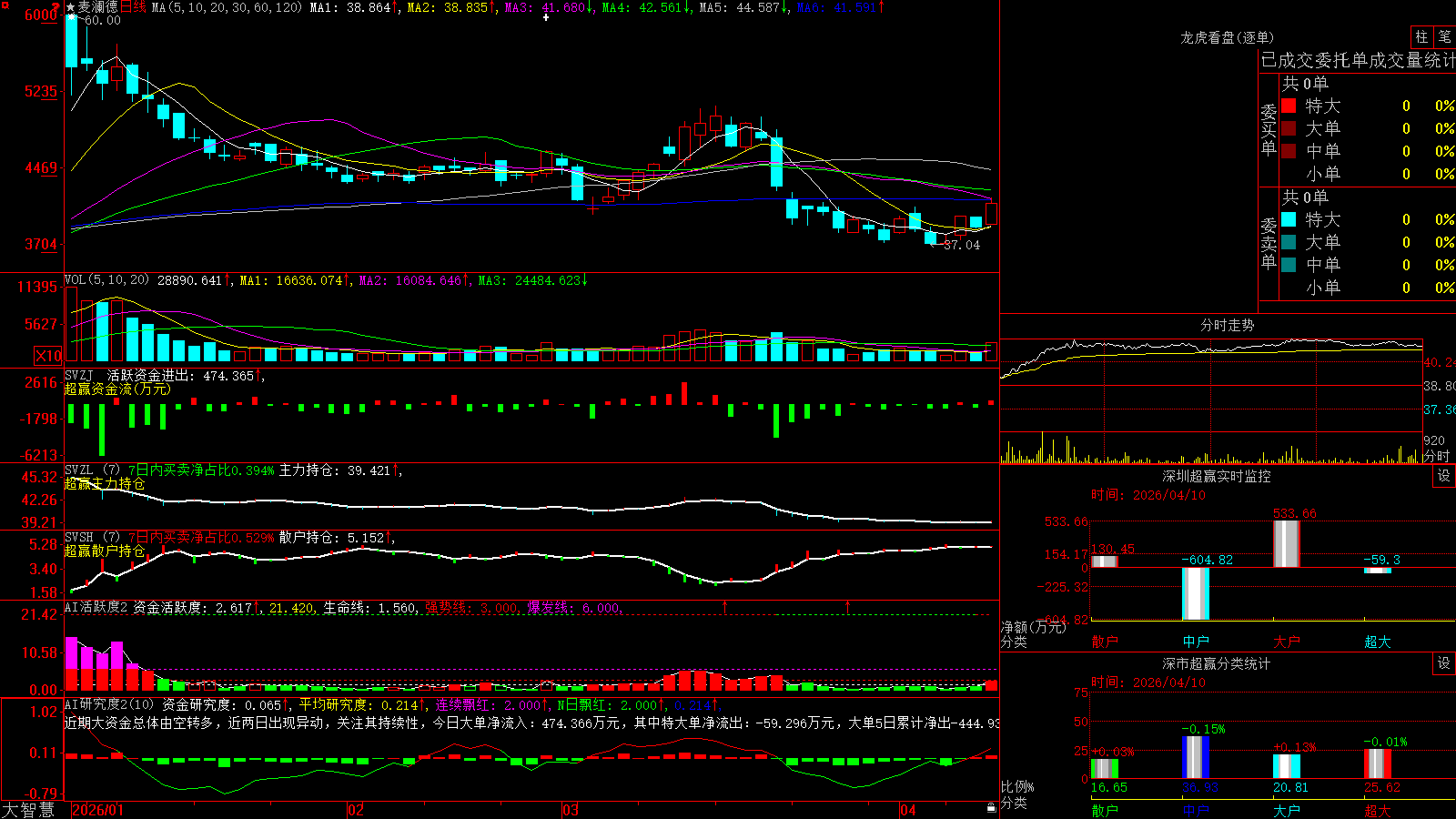Click the 60.00 high price label

click(x=103, y=20)
